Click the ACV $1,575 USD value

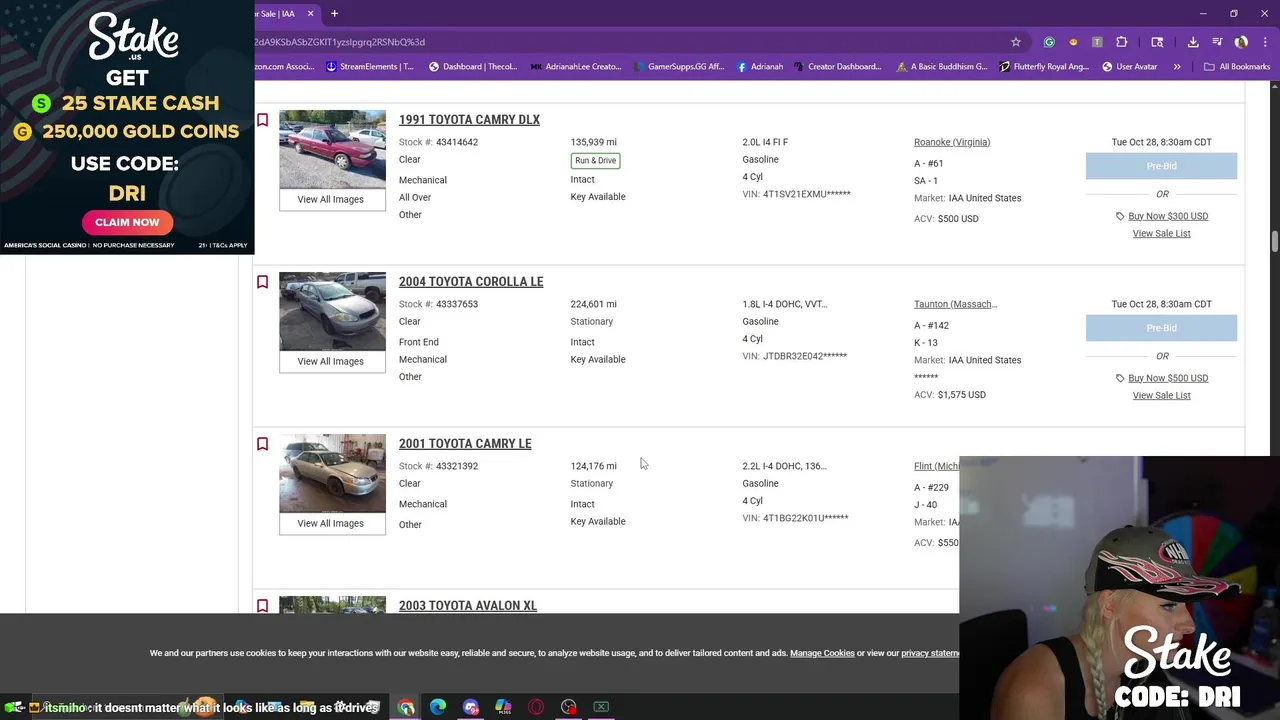(x=962, y=395)
